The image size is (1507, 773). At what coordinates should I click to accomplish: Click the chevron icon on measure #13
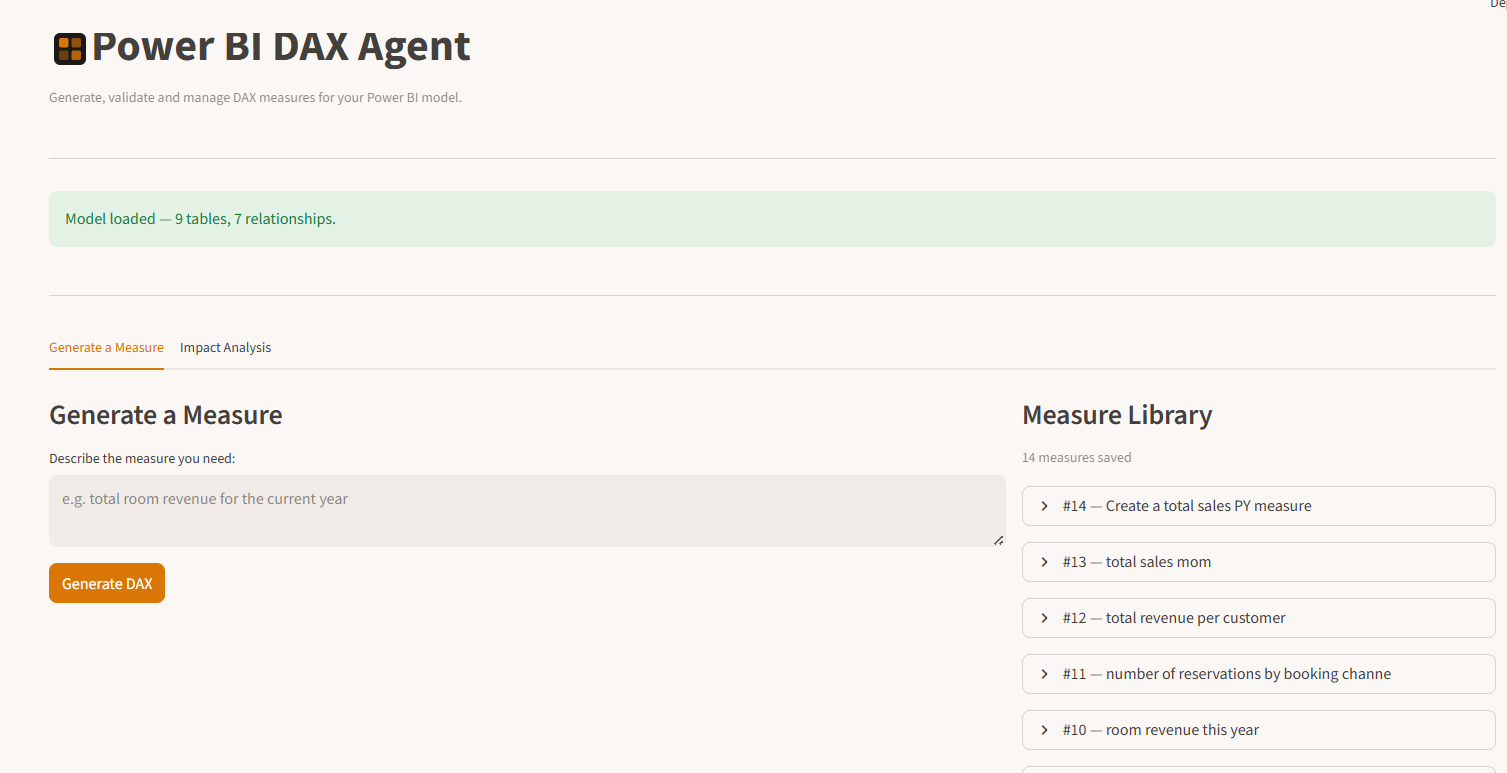tap(1044, 561)
